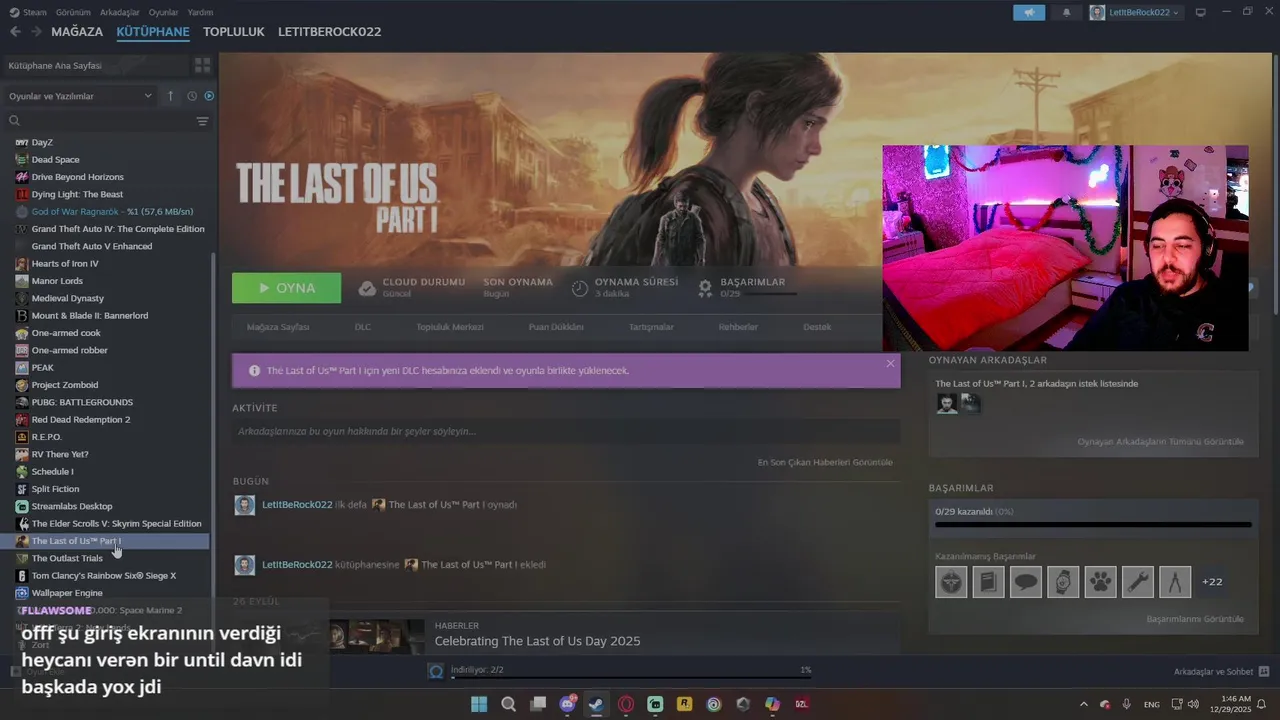This screenshot has width=1280, height=720.
Task: Click the green OYNA play button
Action: tap(286, 288)
